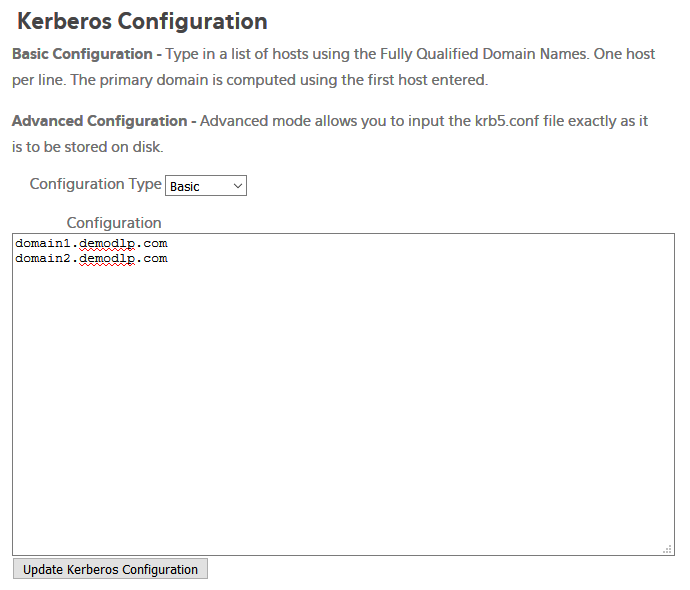The image size is (690, 590).
Task: Click Update Kerberos Configuration button
Action: (110, 569)
